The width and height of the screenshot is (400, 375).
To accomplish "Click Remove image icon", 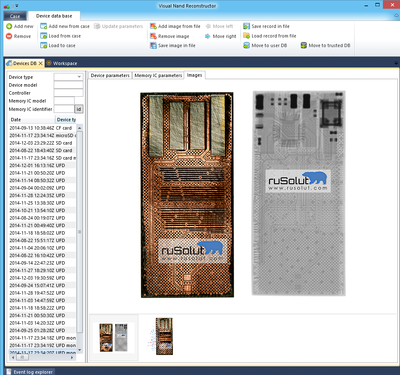I will (153, 36).
